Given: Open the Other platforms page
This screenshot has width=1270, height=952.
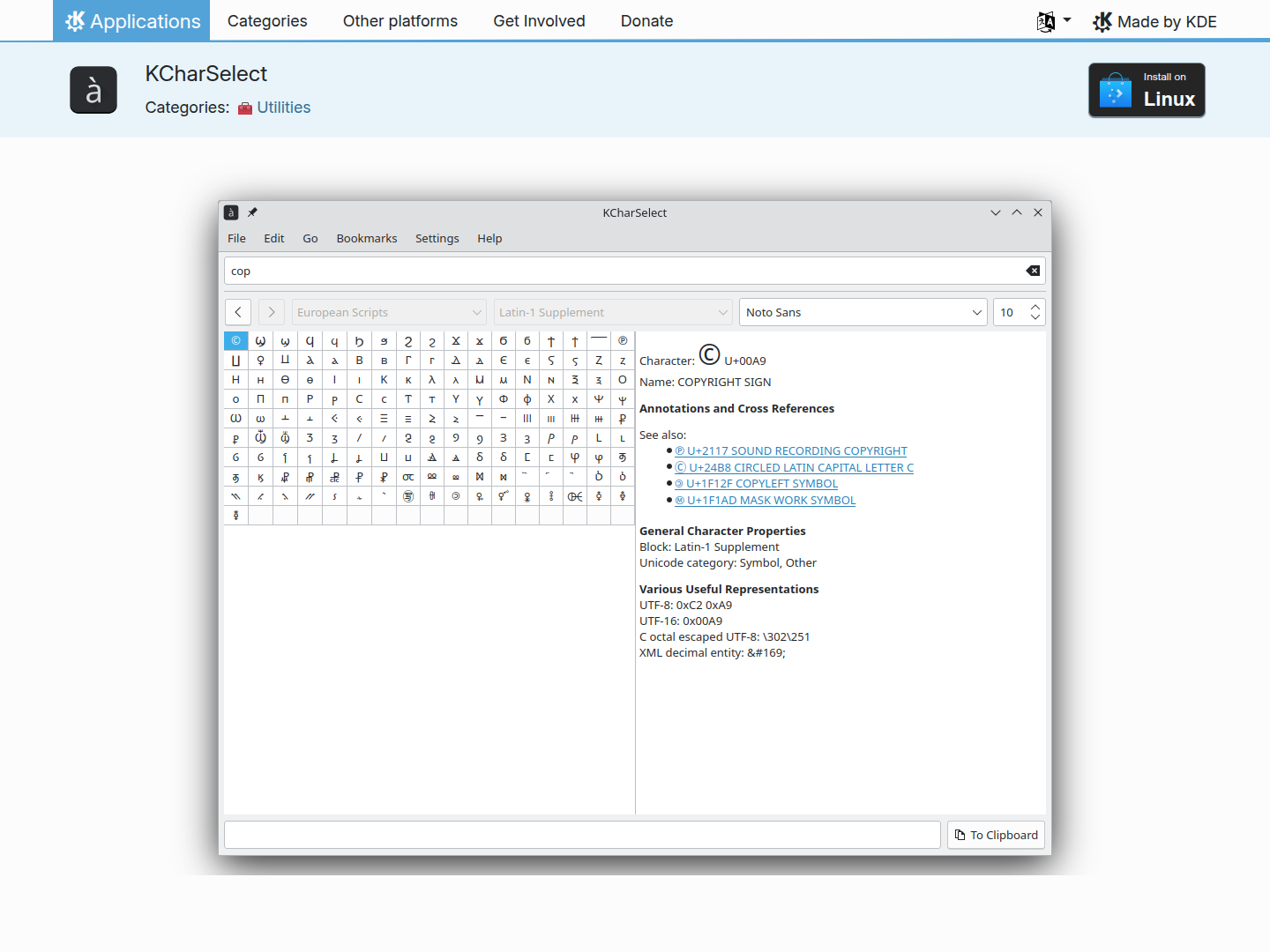Looking at the screenshot, I should 400,20.
